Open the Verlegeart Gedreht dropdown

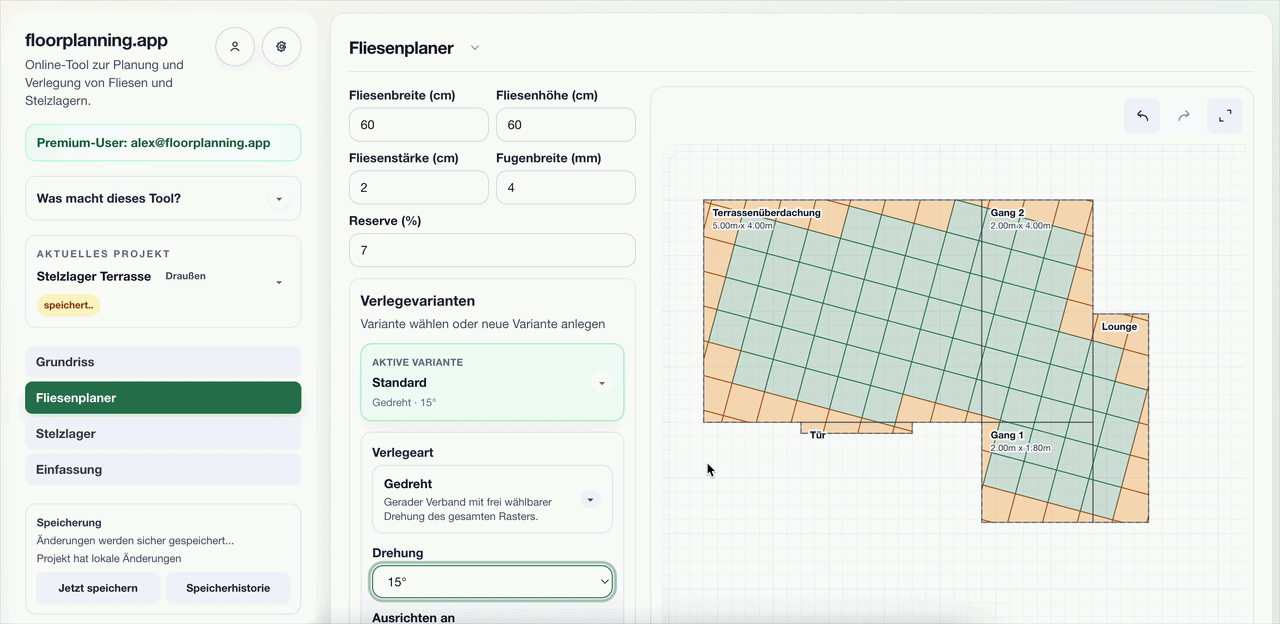click(590, 499)
